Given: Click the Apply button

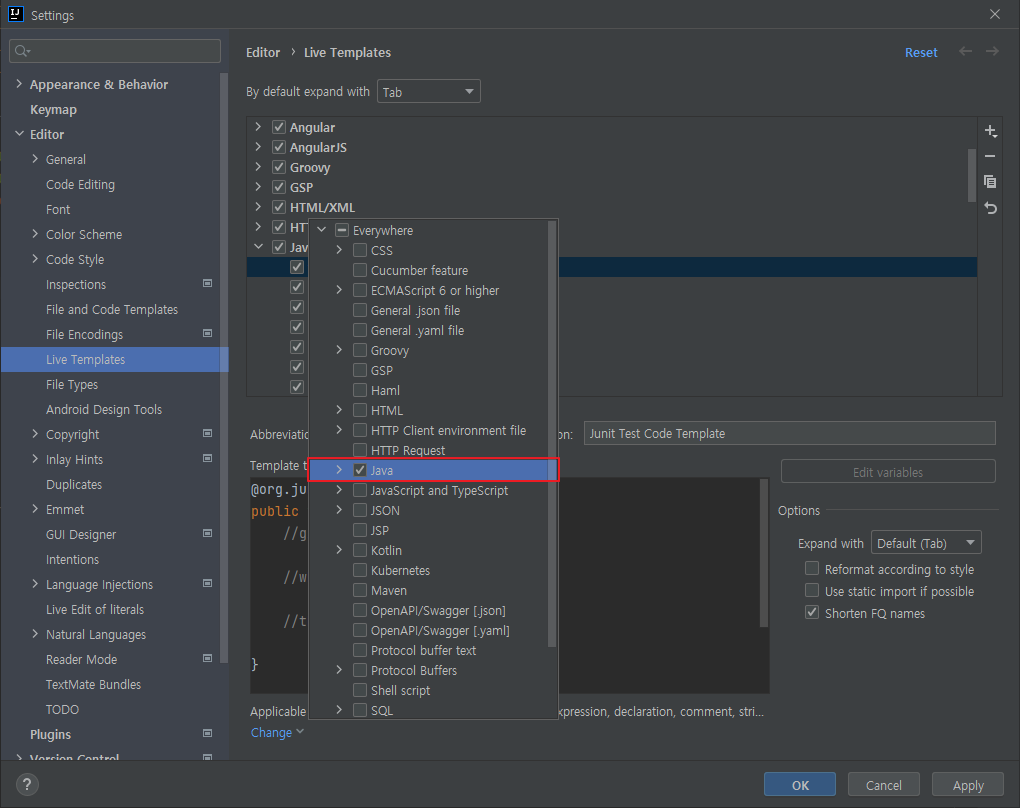Looking at the screenshot, I should pos(968,785).
